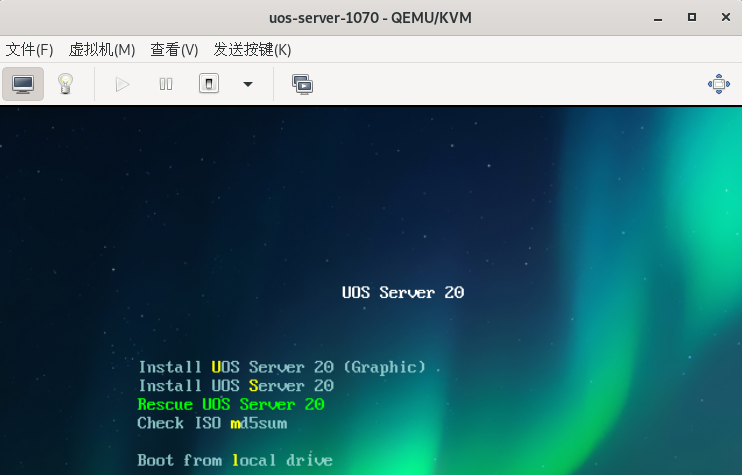Open the 虚拟机(M) menu
The height and width of the screenshot is (475, 742).
(102, 49)
